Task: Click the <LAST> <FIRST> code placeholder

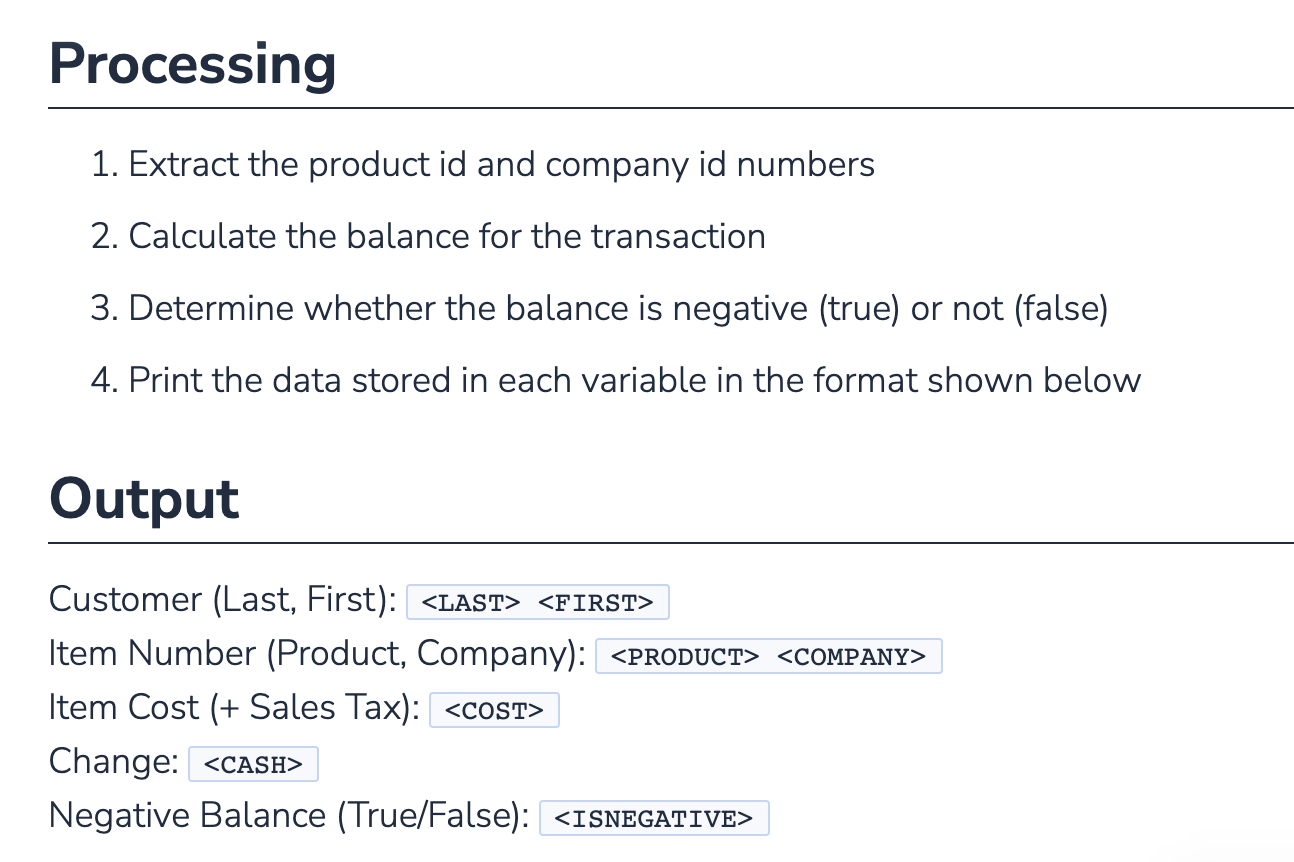Action: tap(538, 602)
